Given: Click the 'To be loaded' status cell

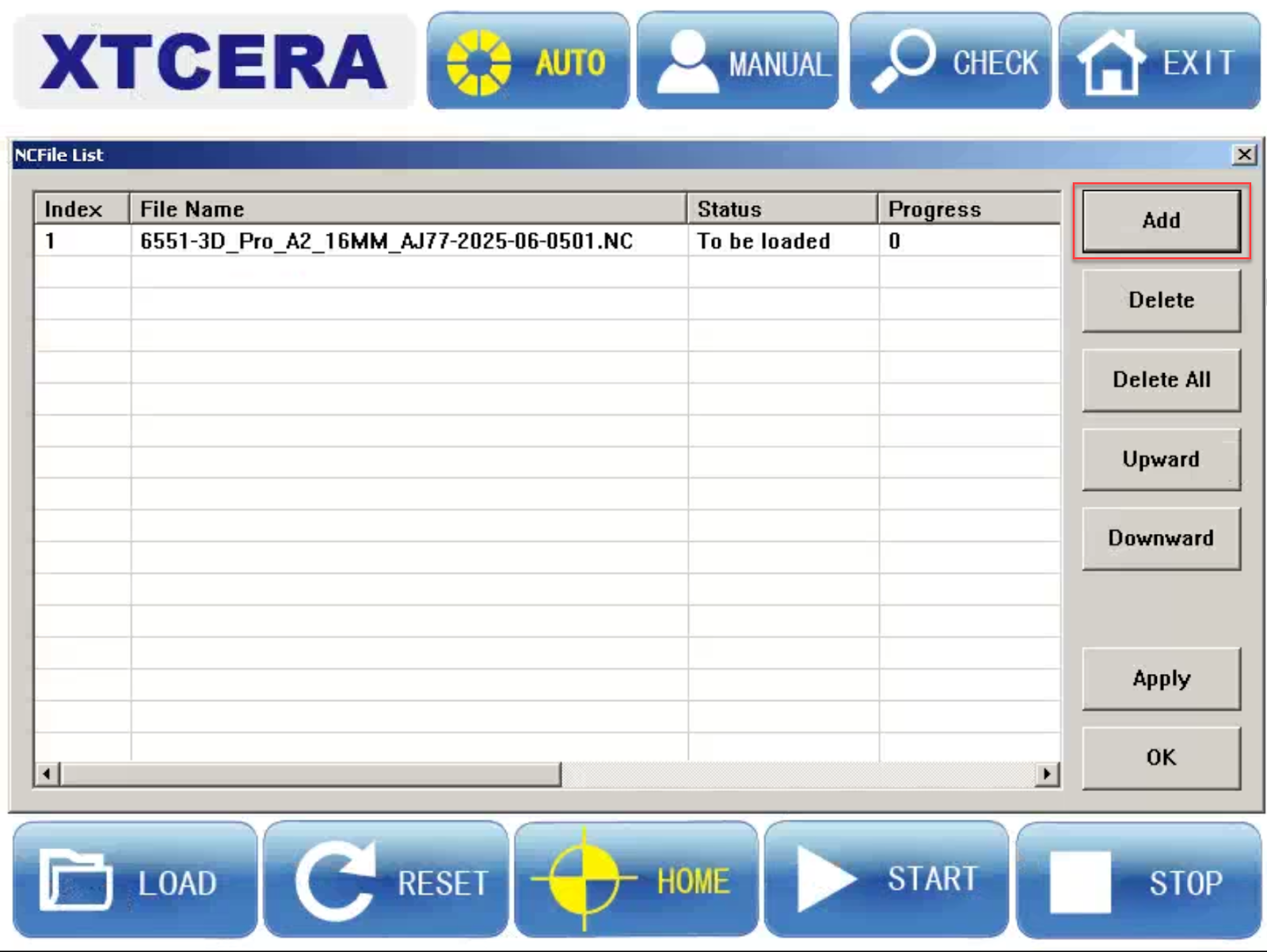Looking at the screenshot, I should tap(783, 241).
